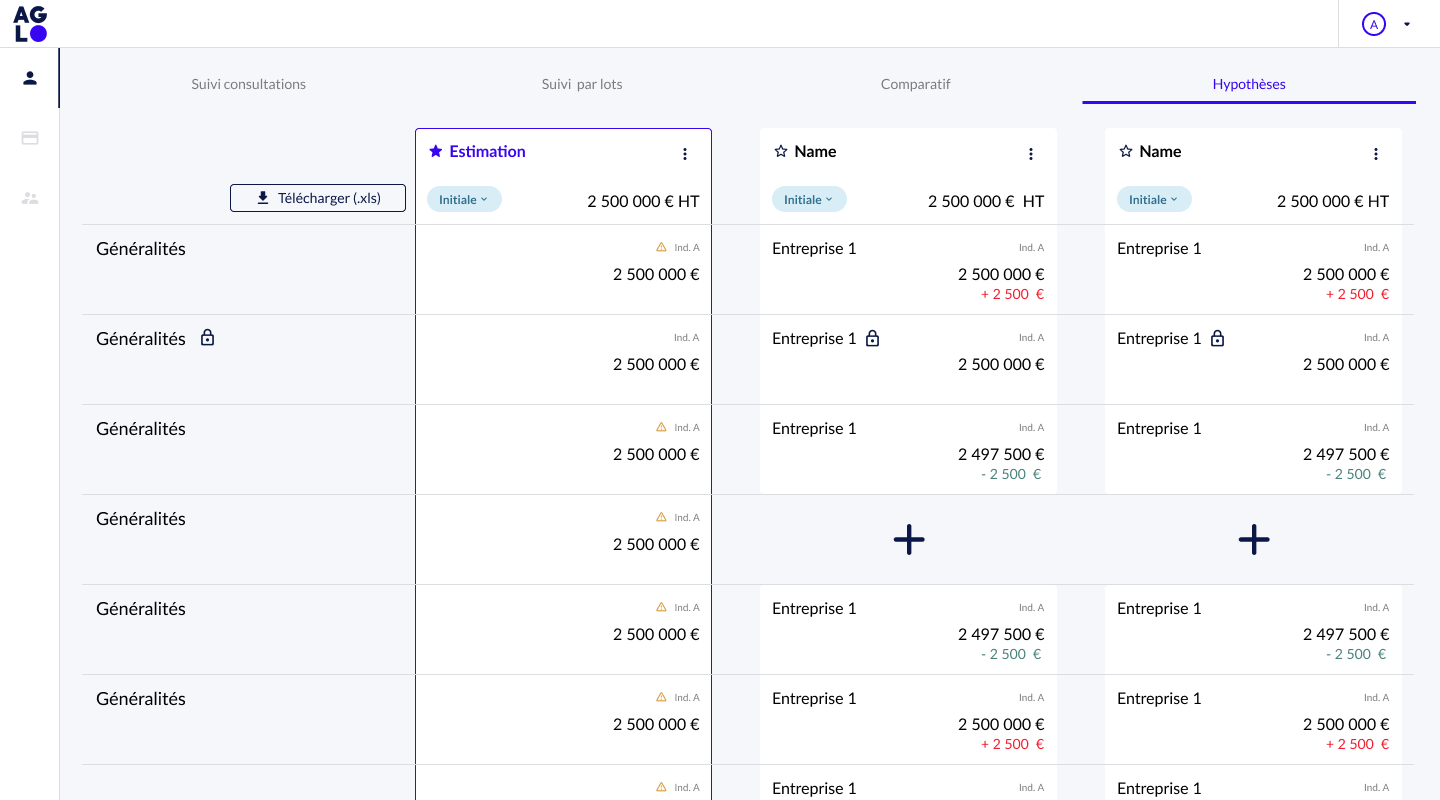Click the Télécharger (.xls) button

tap(318, 198)
